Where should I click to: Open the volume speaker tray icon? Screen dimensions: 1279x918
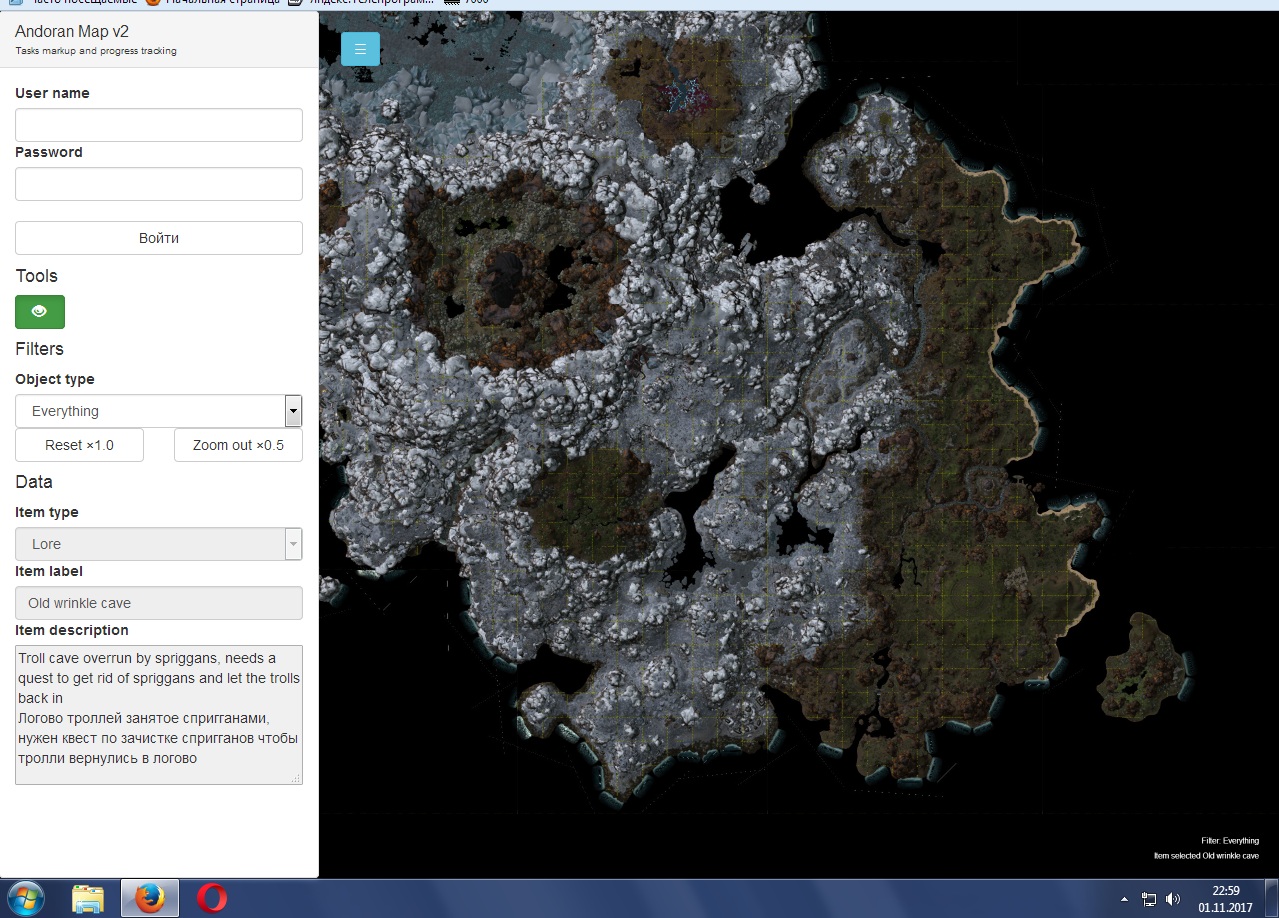coord(1172,899)
